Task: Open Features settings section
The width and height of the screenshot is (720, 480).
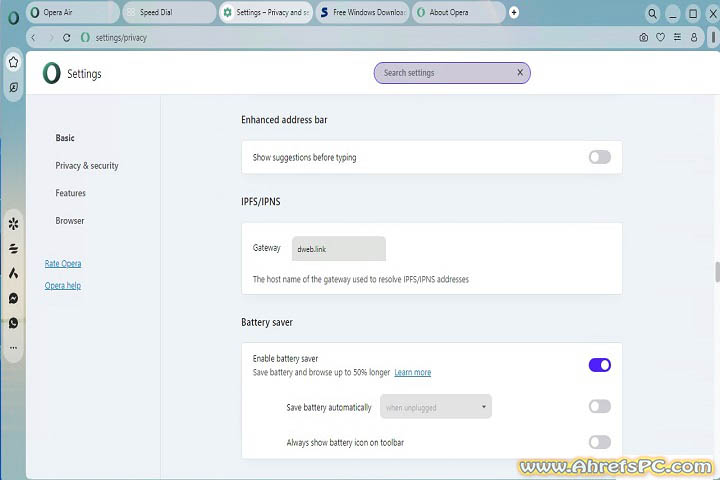Action: (70, 193)
